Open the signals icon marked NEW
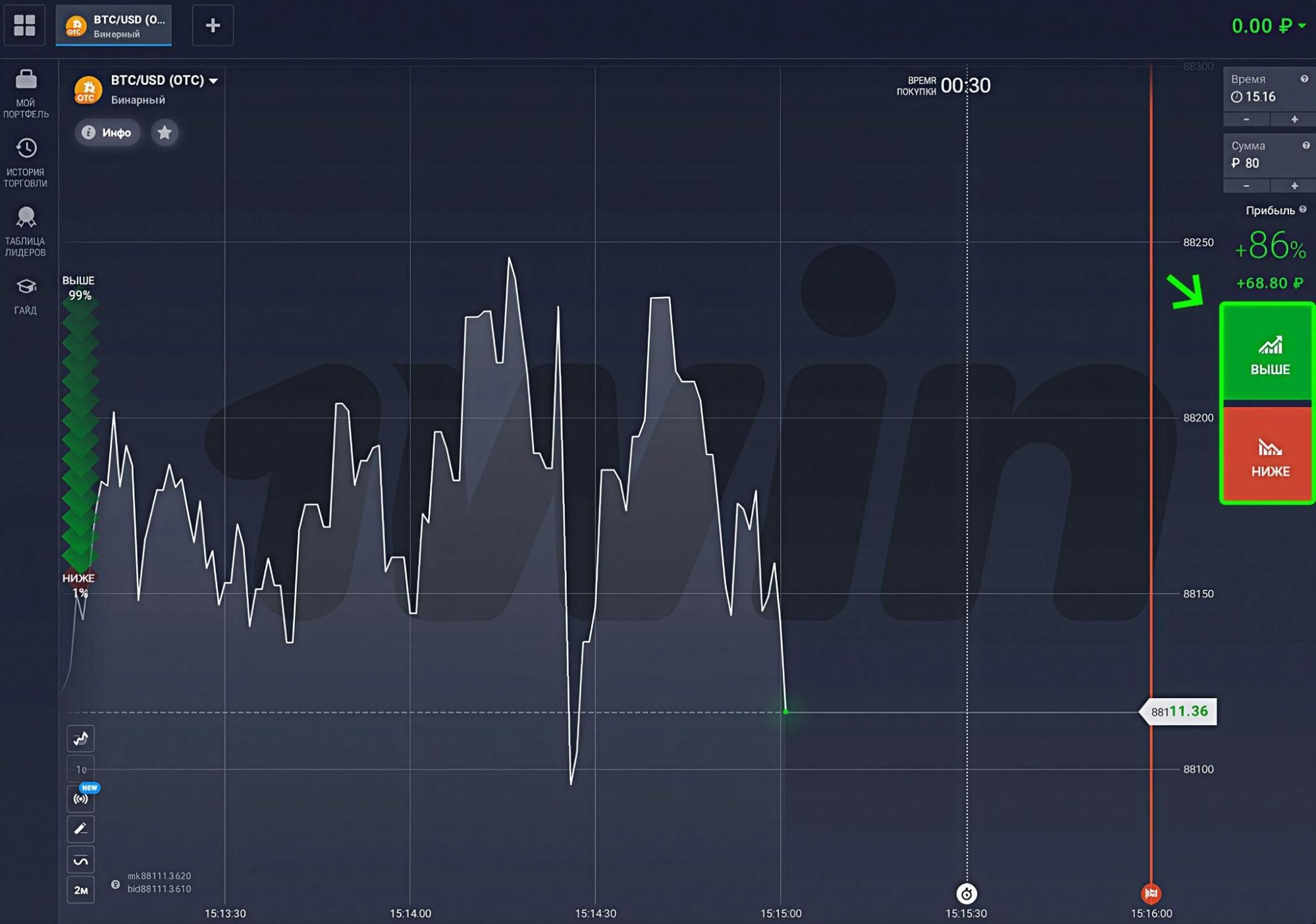Screen dimensions: 1316x924 [x=80, y=798]
